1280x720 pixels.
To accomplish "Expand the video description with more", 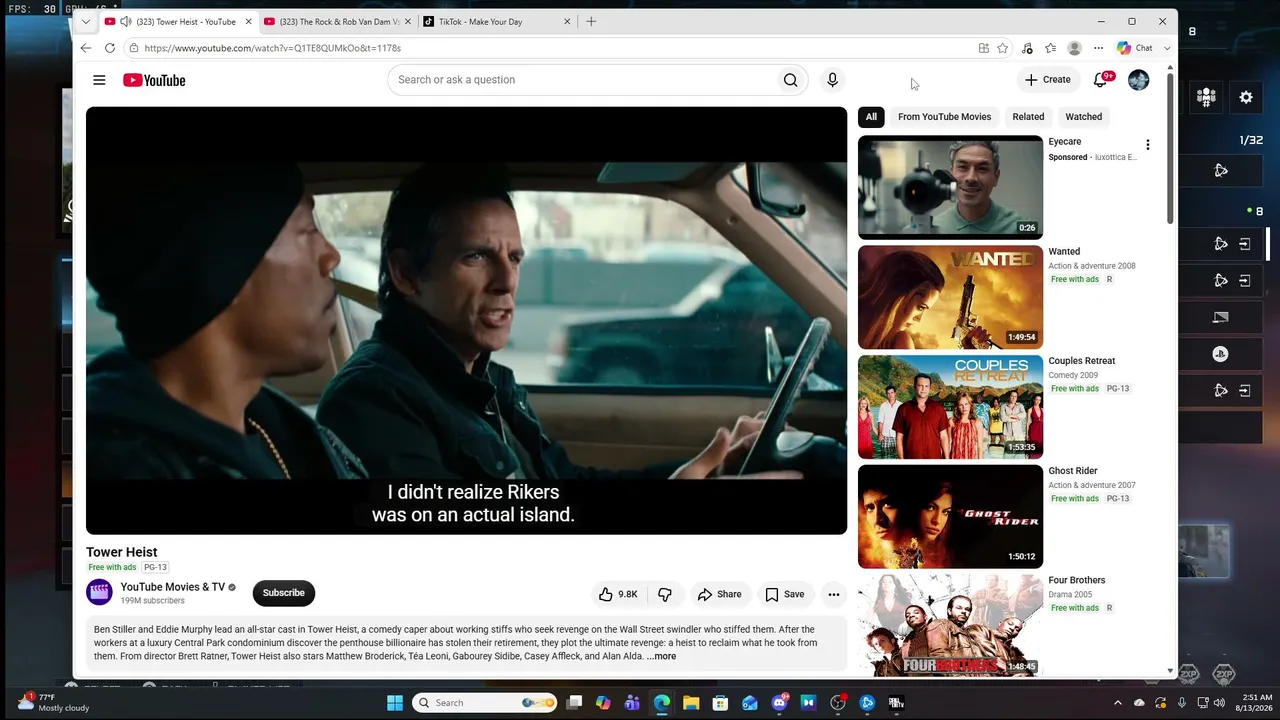I will 661,657.
